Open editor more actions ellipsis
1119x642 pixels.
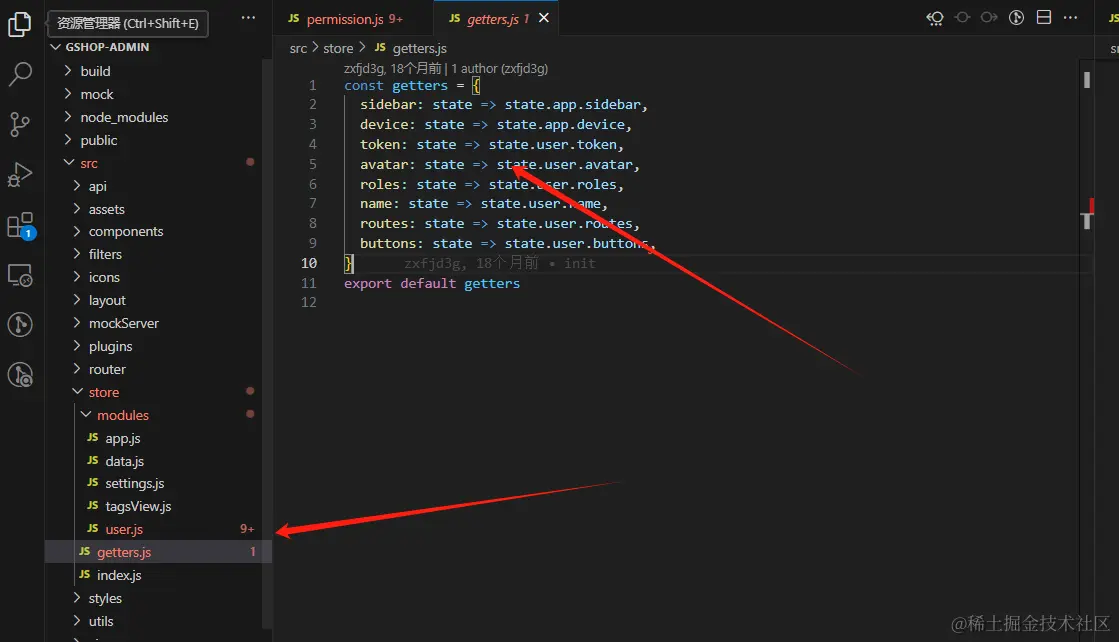(1070, 17)
